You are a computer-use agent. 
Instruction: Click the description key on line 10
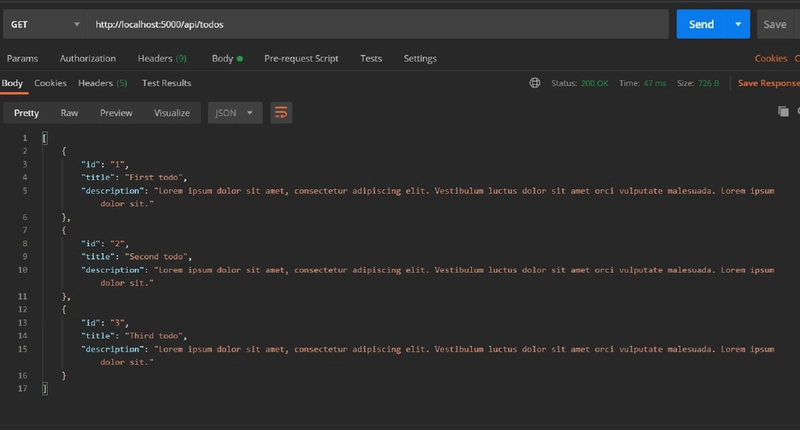click(x=113, y=270)
